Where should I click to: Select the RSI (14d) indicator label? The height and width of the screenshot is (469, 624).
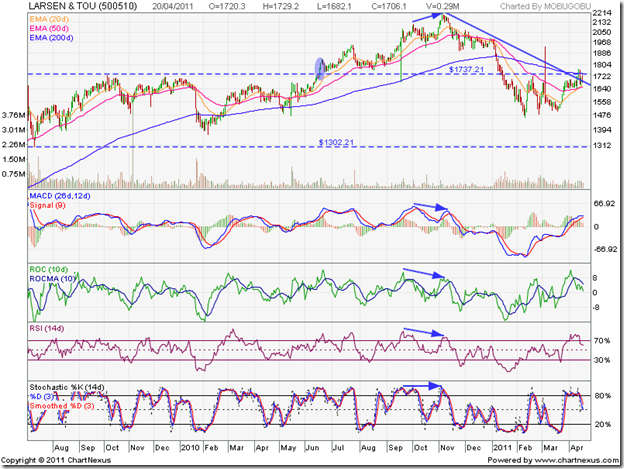[46, 329]
